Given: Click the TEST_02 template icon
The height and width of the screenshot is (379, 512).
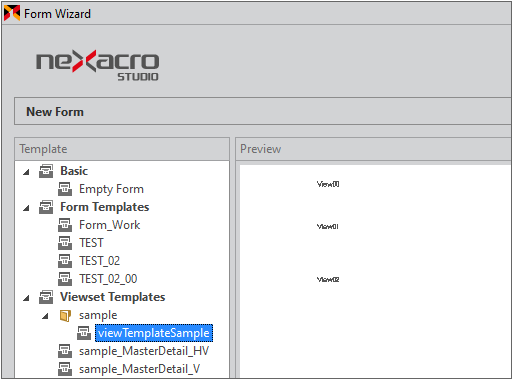Looking at the screenshot, I should pos(65,261).
